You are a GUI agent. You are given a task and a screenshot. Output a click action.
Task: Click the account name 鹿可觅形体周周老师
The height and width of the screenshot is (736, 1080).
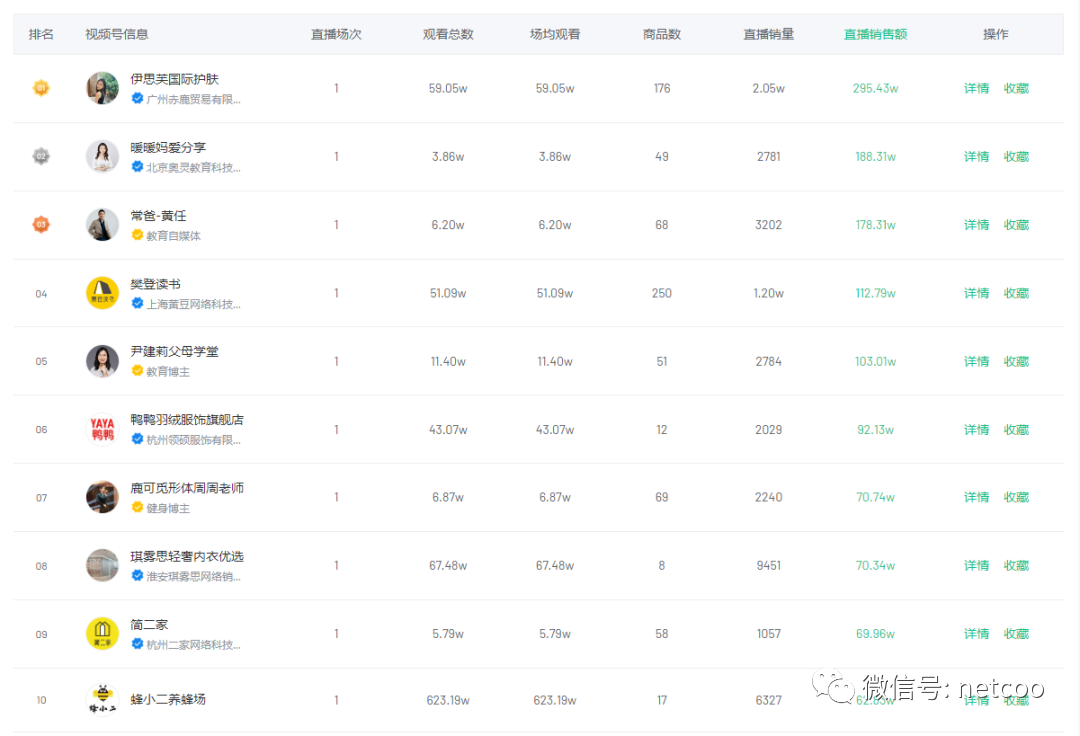187,487
